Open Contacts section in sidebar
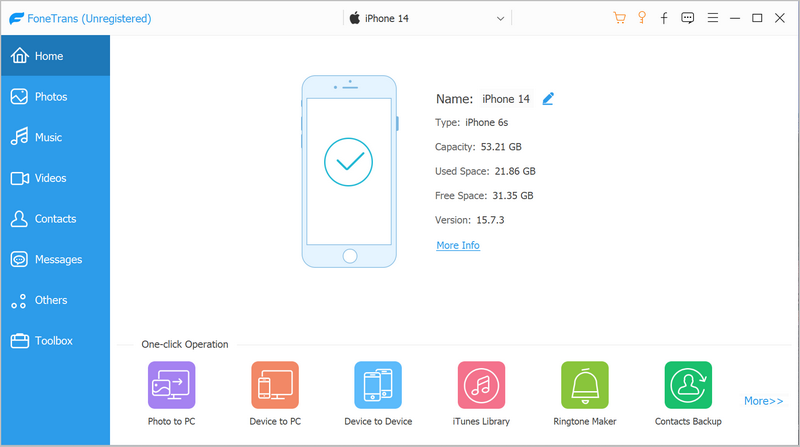Viewport: 800px width, 447px height. tap(55, 219)
